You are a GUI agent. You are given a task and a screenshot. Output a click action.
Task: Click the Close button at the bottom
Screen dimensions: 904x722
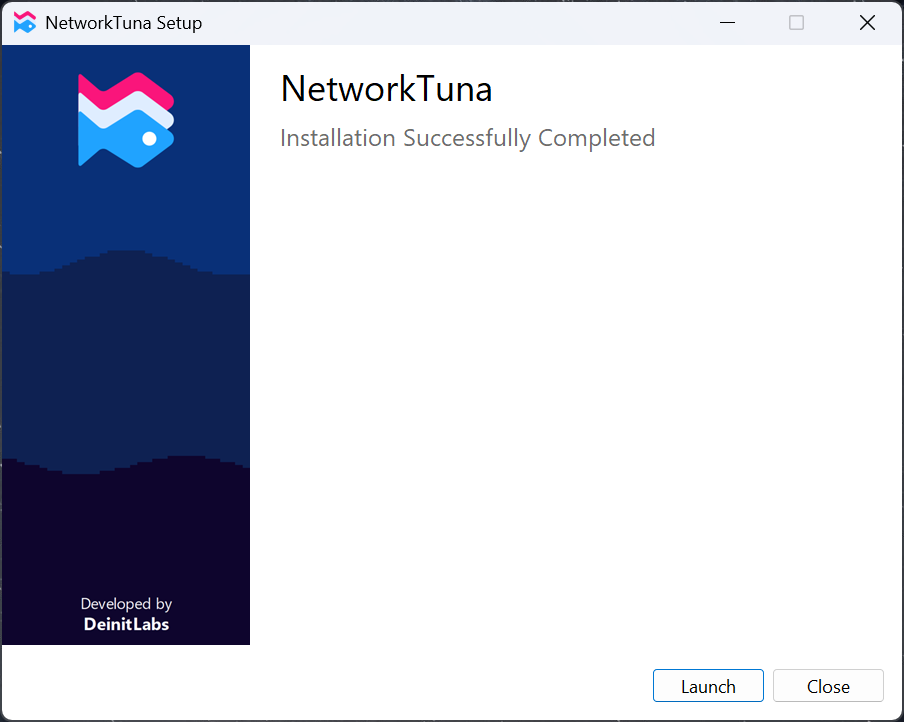coord(828,686)
